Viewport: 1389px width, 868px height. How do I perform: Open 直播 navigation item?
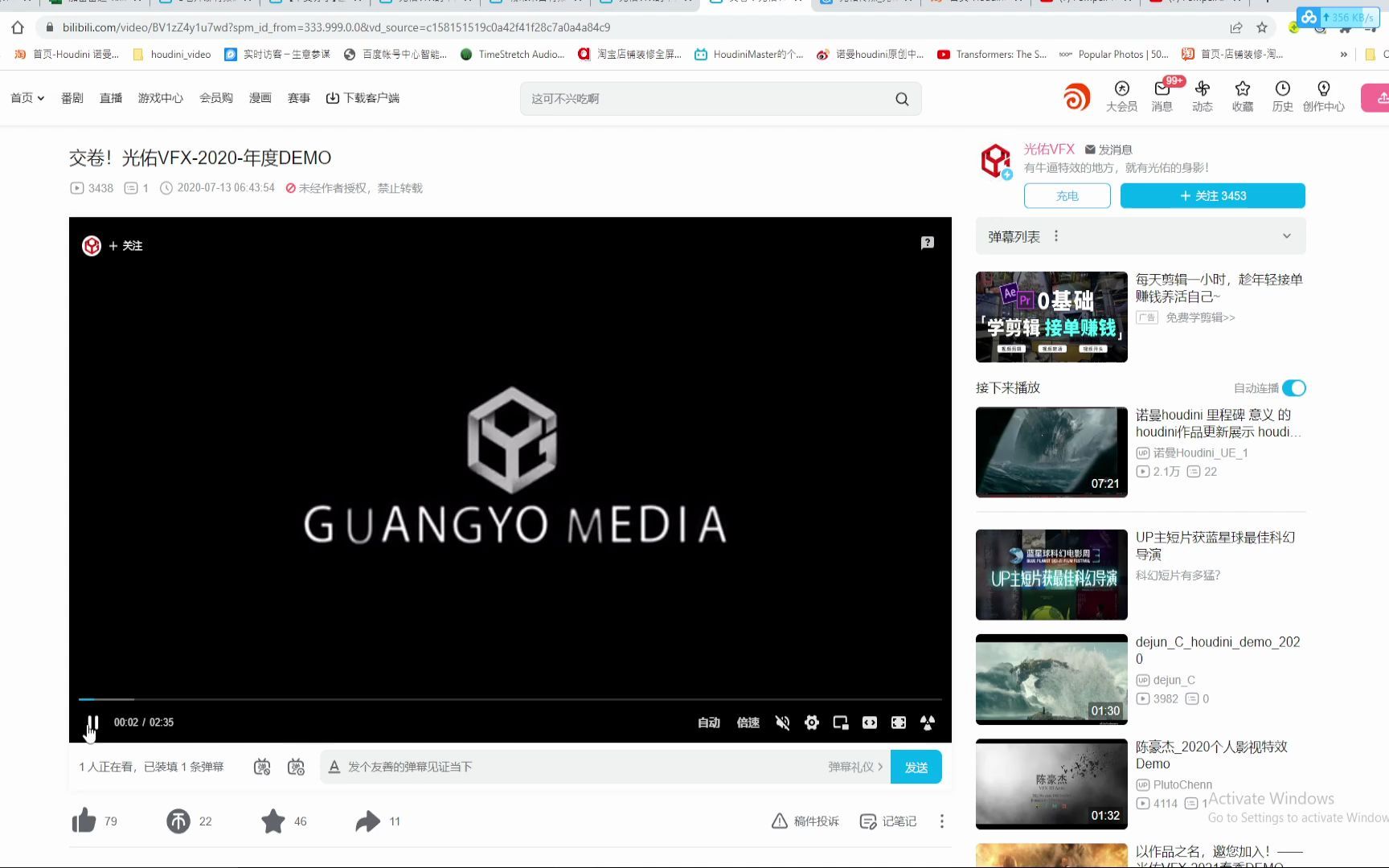(x=111, y=98)
